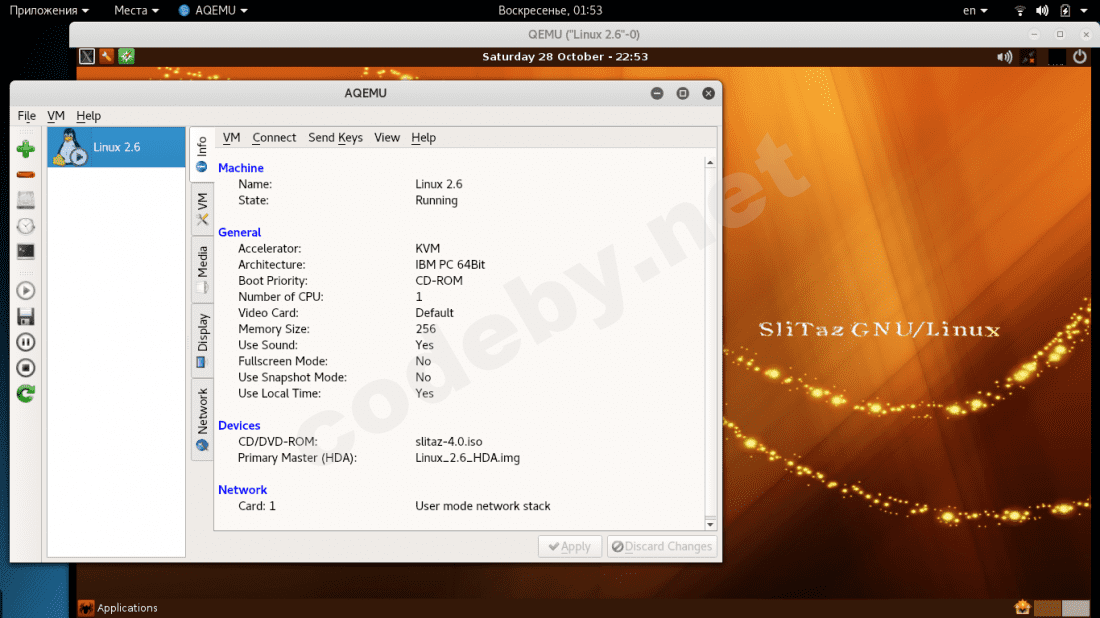The image size is (1100, 618).
Task: Click the Wi-Fi icon in host top bar
Action: coord(1020,11)
